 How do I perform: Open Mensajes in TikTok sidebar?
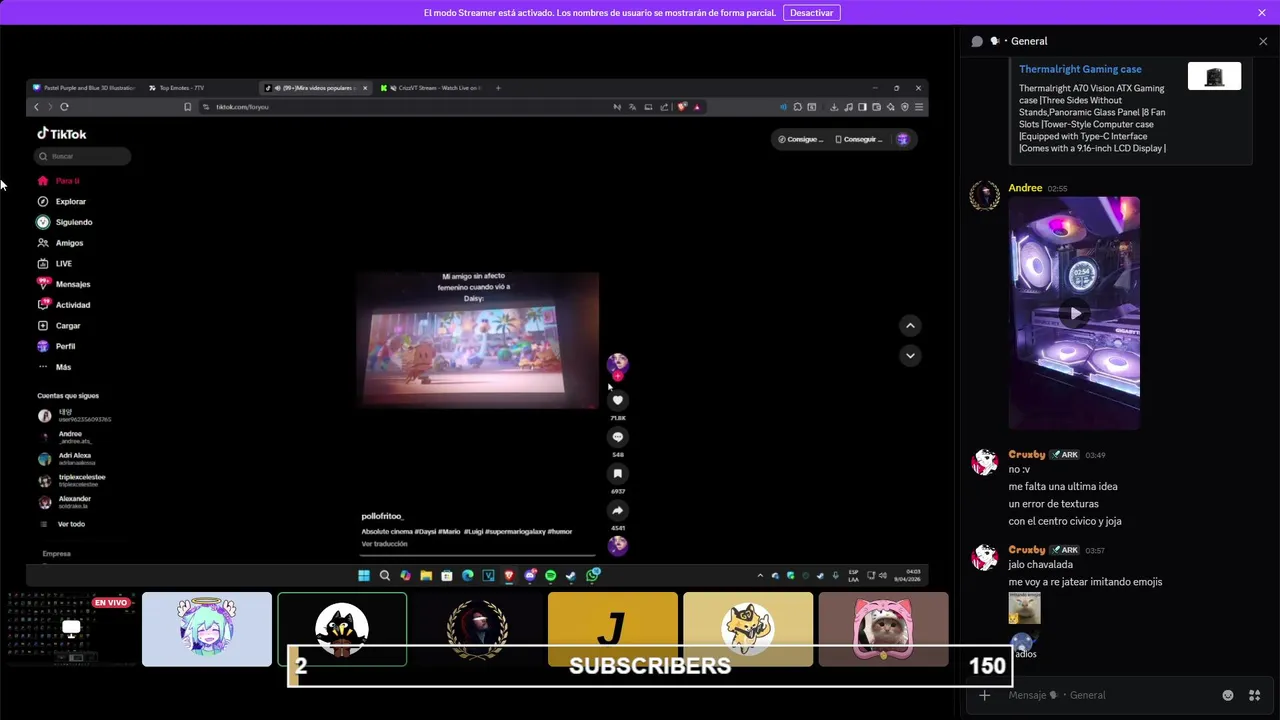point(64,284)
